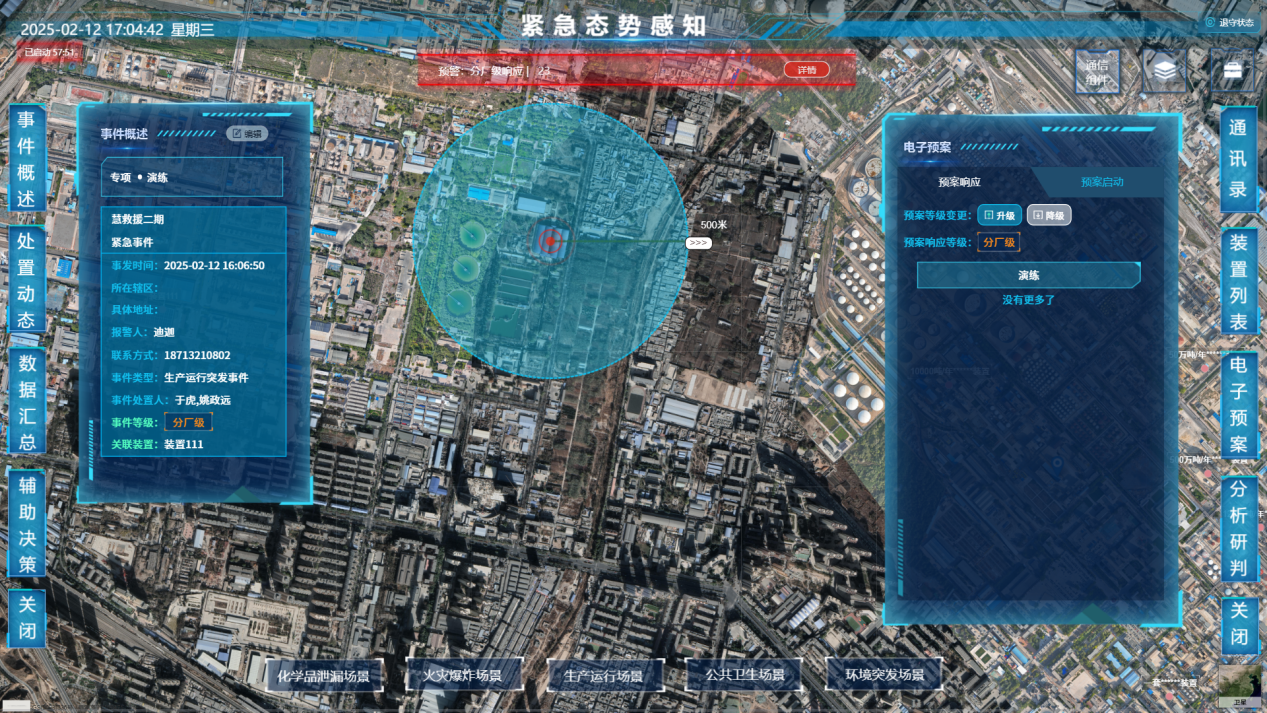The image size is (1267, 713).
Task: Click the 升级 upgrade level button
Action: point(999,215)
